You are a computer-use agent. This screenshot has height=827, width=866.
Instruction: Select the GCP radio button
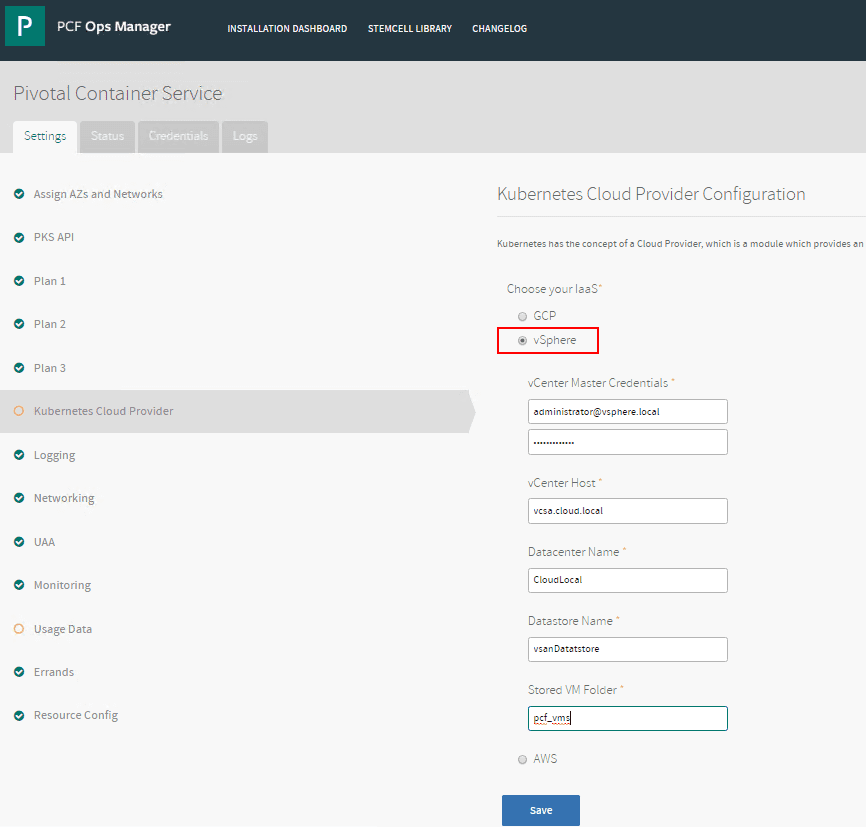(522, 316)
